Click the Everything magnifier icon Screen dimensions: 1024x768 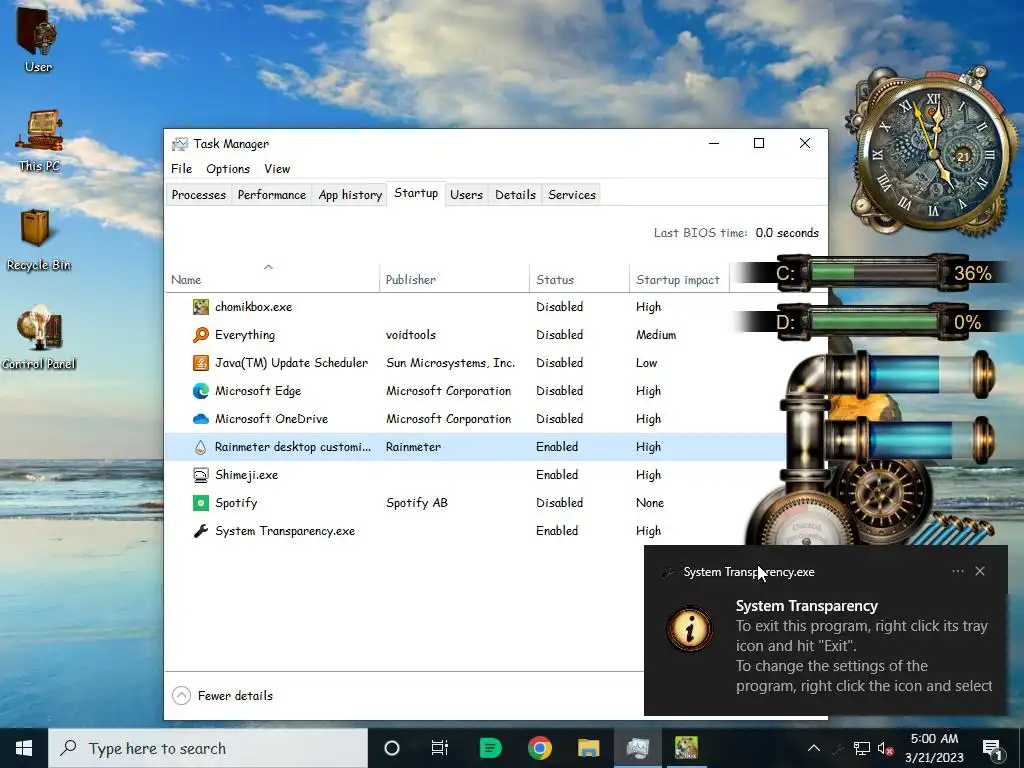(x=200, y=334)
